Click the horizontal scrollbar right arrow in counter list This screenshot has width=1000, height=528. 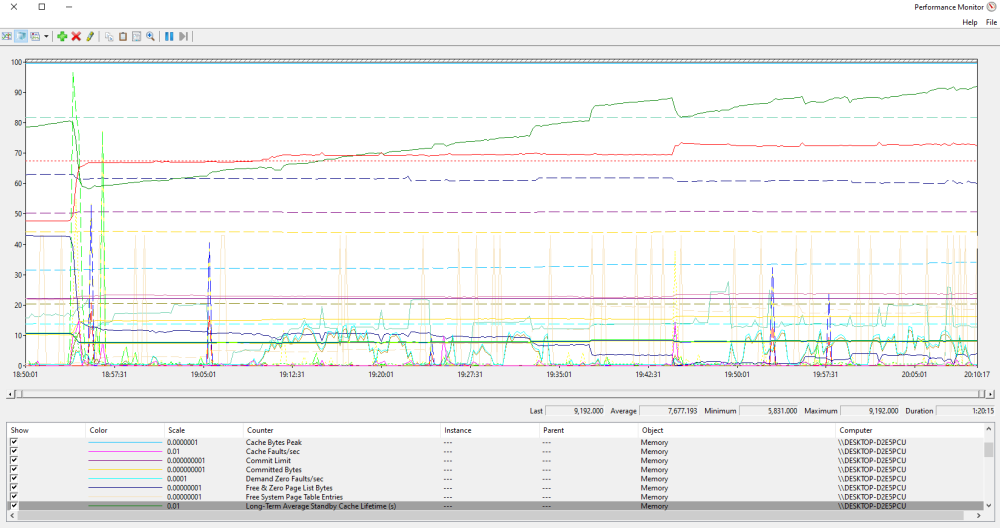(979, 515)
